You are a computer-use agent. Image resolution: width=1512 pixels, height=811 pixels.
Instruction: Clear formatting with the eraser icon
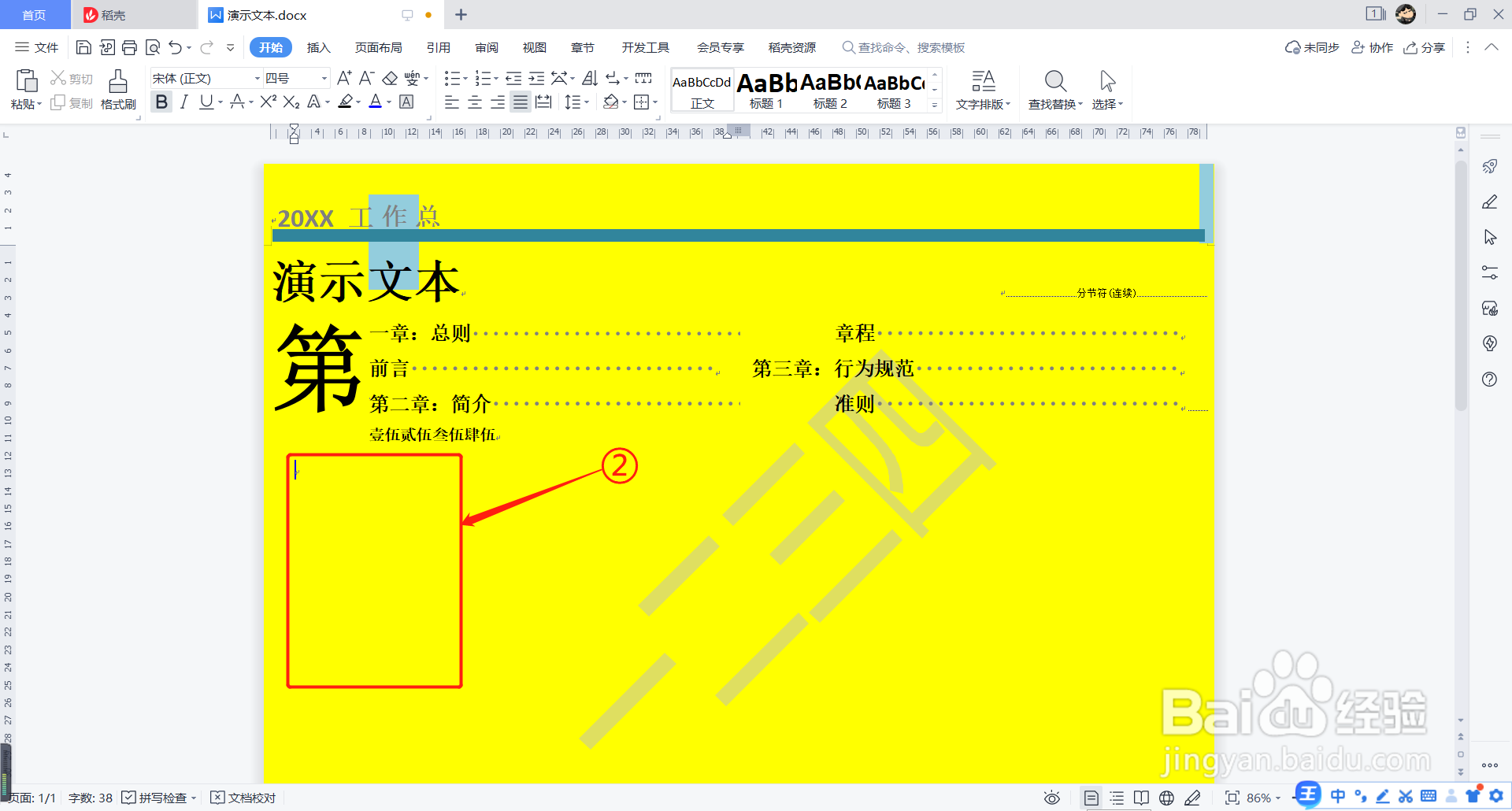390,78
